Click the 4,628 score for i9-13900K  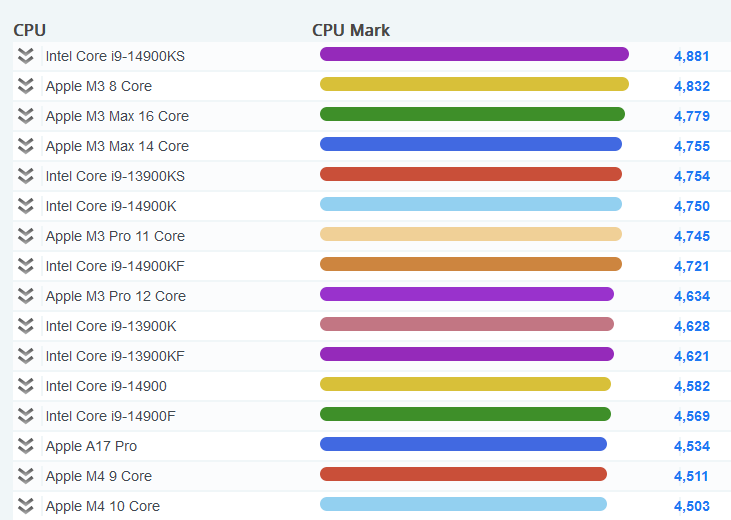[x=691, y=326]
